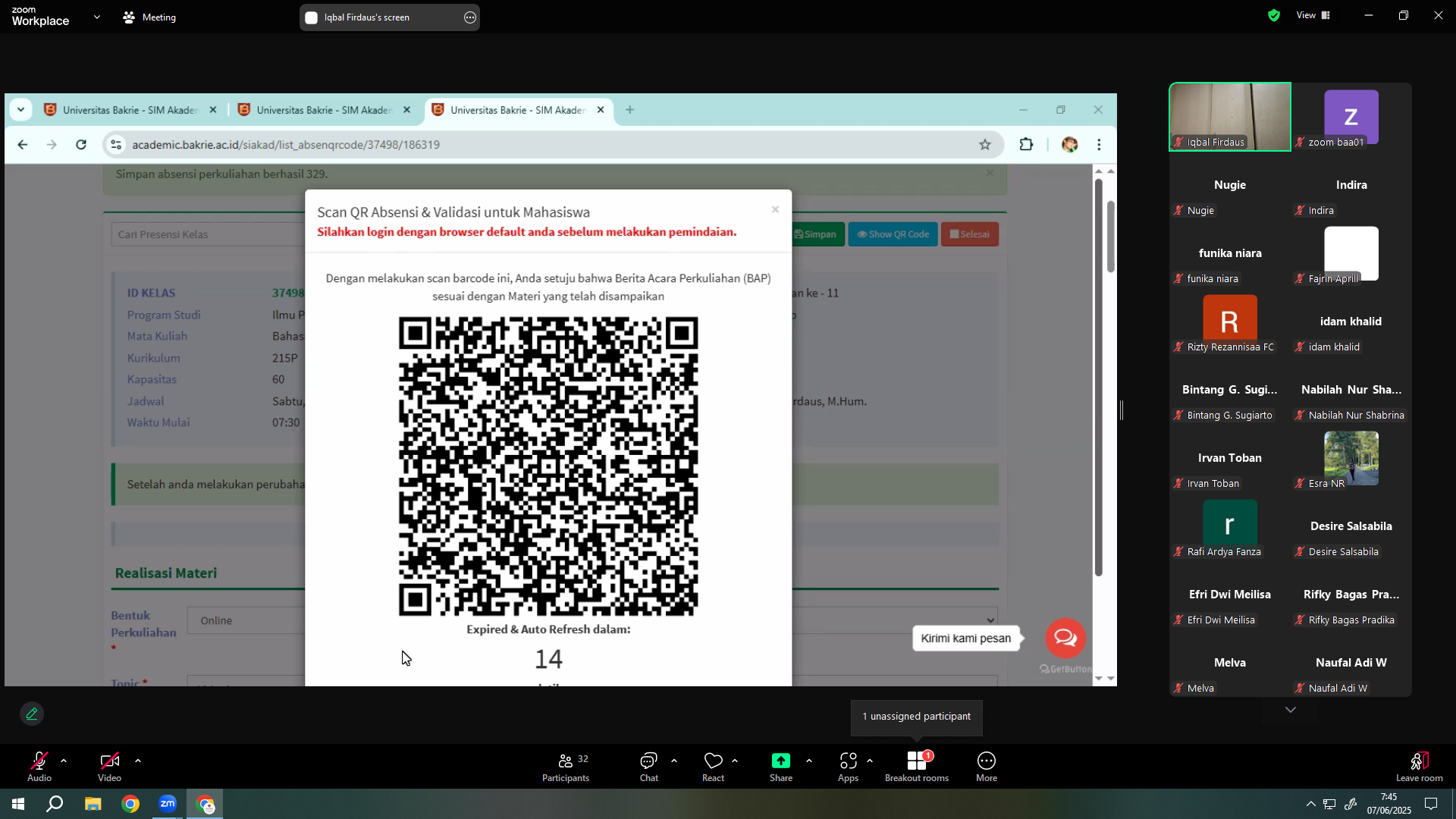The height and width of the screenshot is (819, 1456).
Task: Open the Zoom app in the taskbar
Action: [x=168, y=804]
